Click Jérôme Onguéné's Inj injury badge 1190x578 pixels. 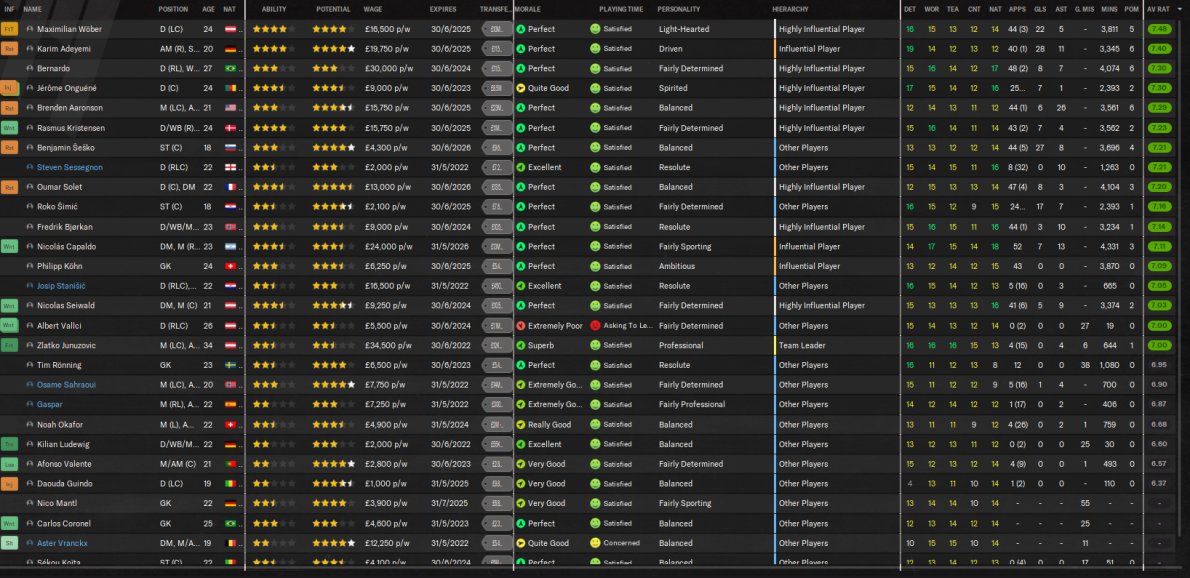point(9,88)
